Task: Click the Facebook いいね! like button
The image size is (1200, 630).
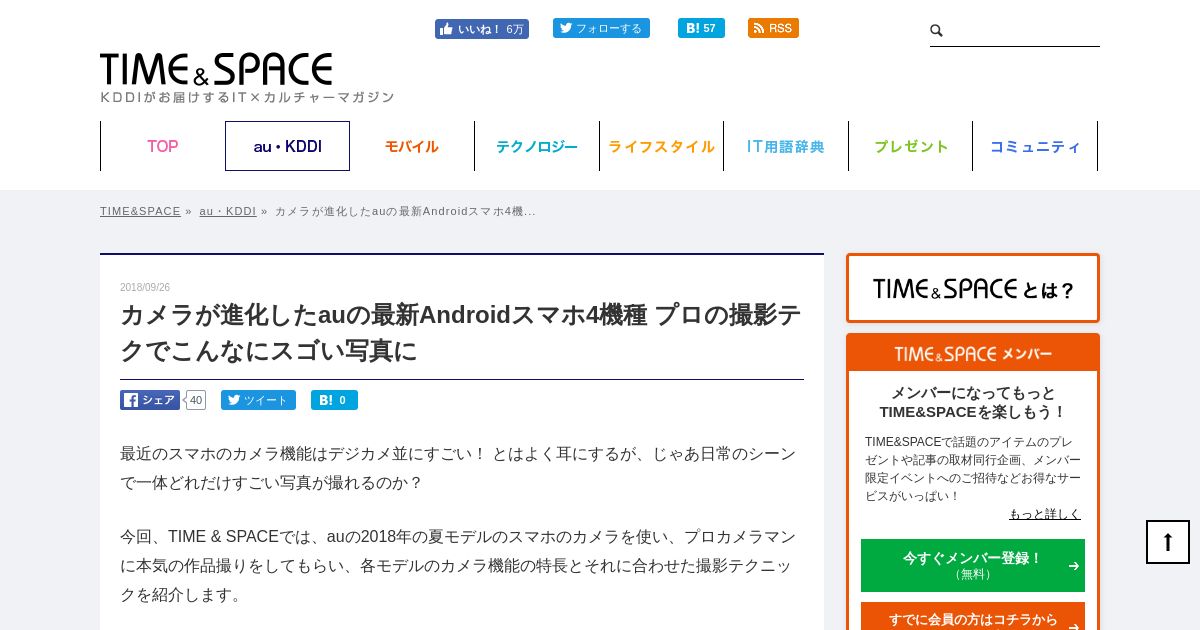Action: coord(482,29)
